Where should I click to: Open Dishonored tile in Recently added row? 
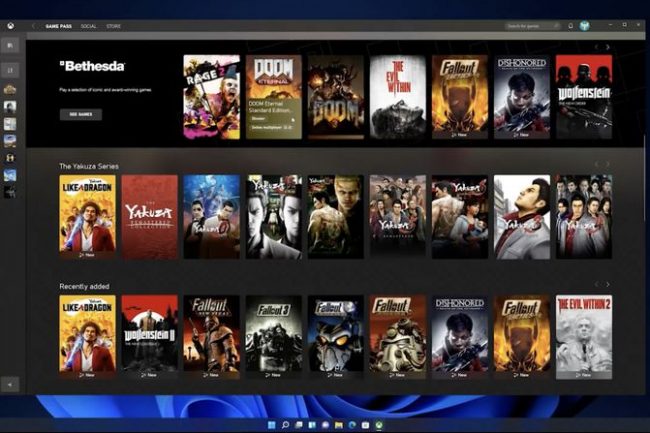point(460,337)
